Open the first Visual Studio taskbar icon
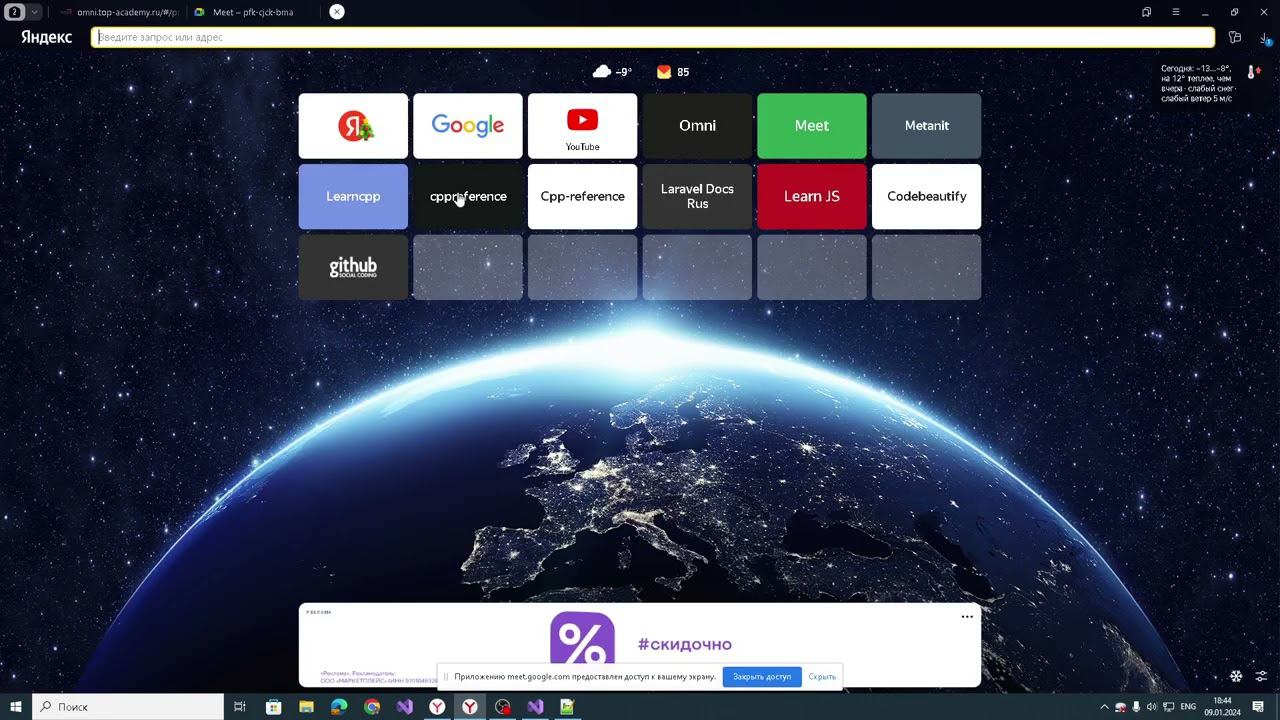Screen dimensions: 1280x720 [x=405, y=707]
